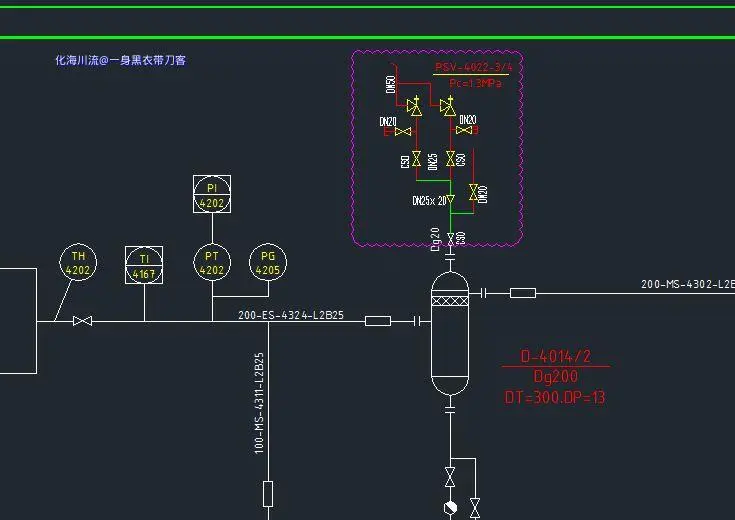Screen dimensions: 735x520
Task: Pick the bypass valve at the bottom right branch
Action: 475,508
